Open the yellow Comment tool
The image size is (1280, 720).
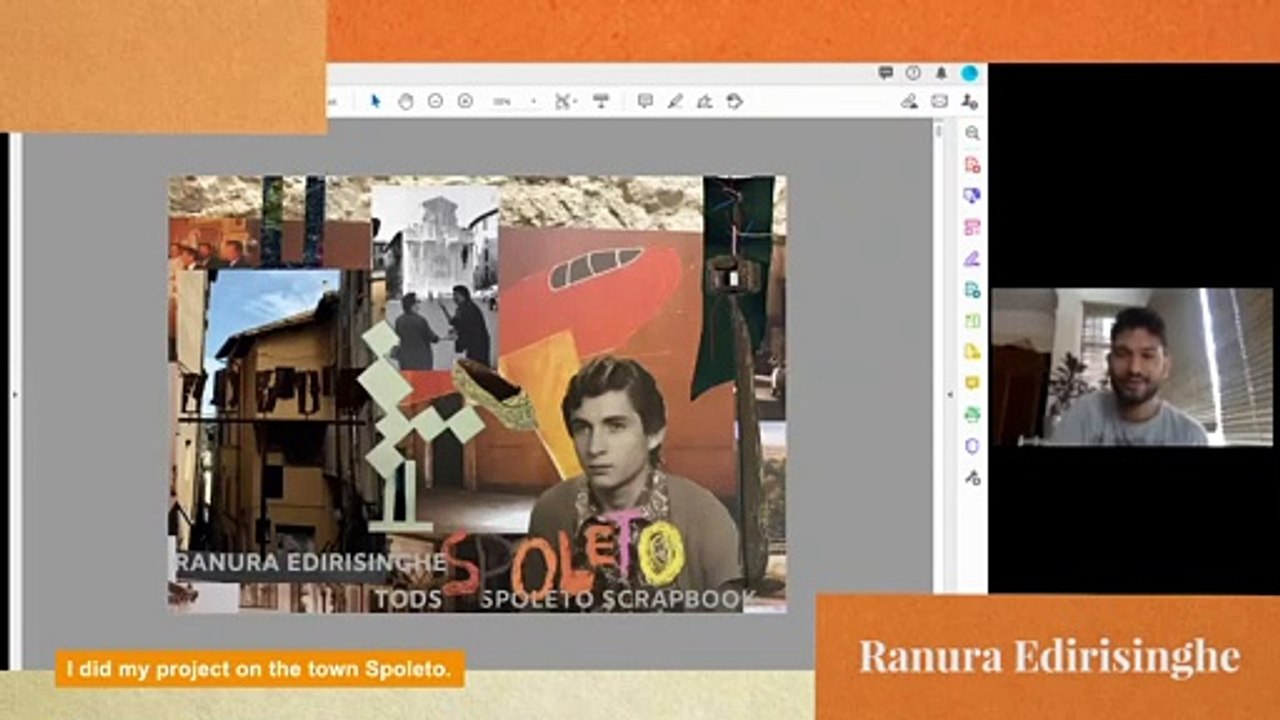[972, 383]
